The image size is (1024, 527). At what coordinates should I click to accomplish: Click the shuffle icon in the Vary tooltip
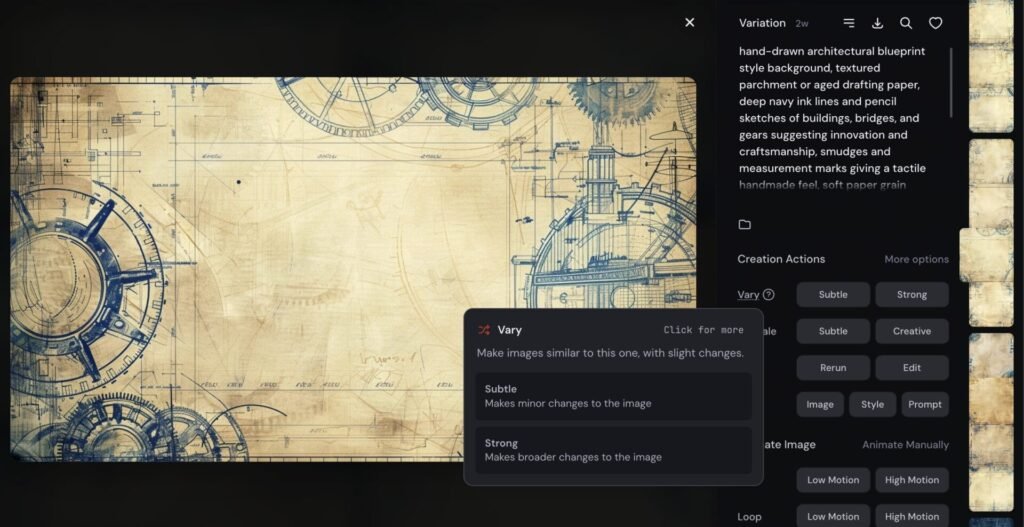coord(484,330)
